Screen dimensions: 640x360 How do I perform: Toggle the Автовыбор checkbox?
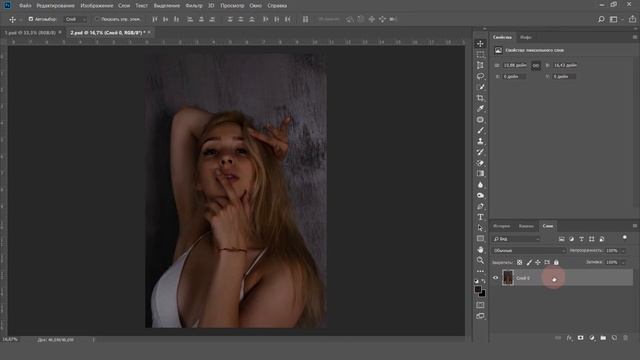click(31, 19)
